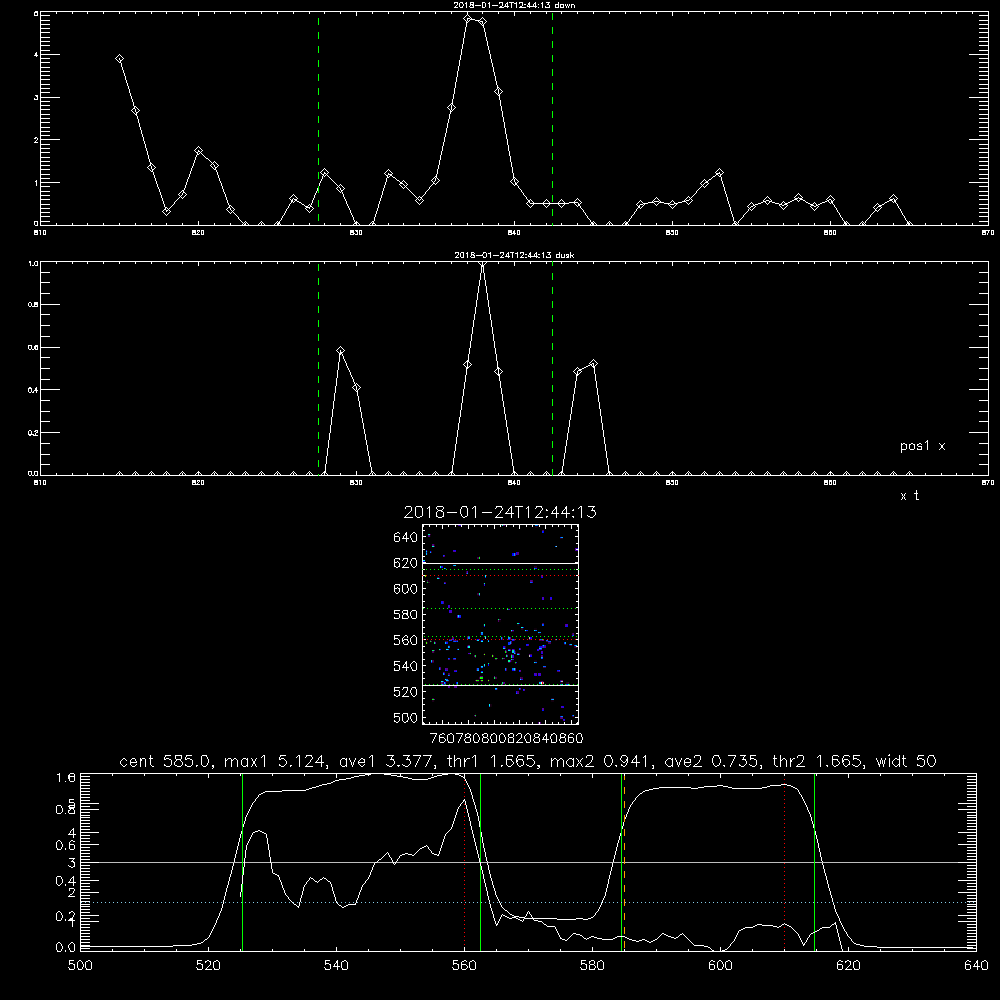The image size is (1000, 1000).
Task: Select the first leftmost diamond in dawn plot
Action: [119, 59]
